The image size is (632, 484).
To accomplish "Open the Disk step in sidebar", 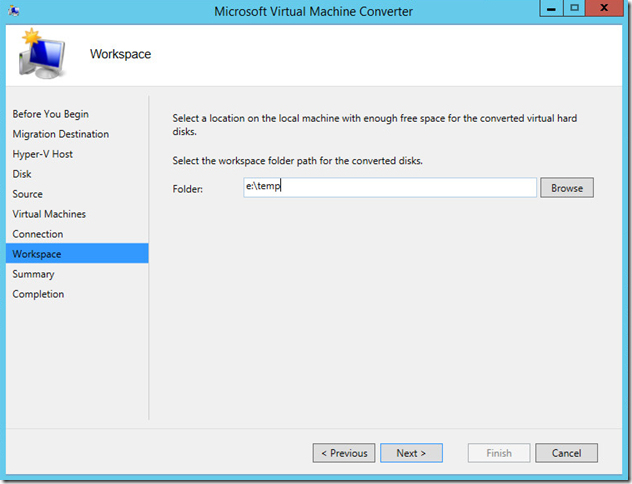I will coord(22,174).
